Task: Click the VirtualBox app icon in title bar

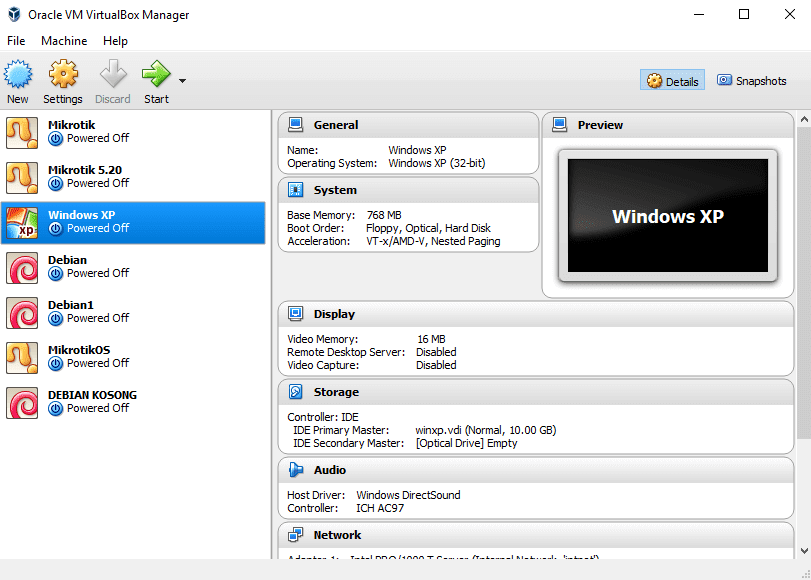Action: [14, 14]
